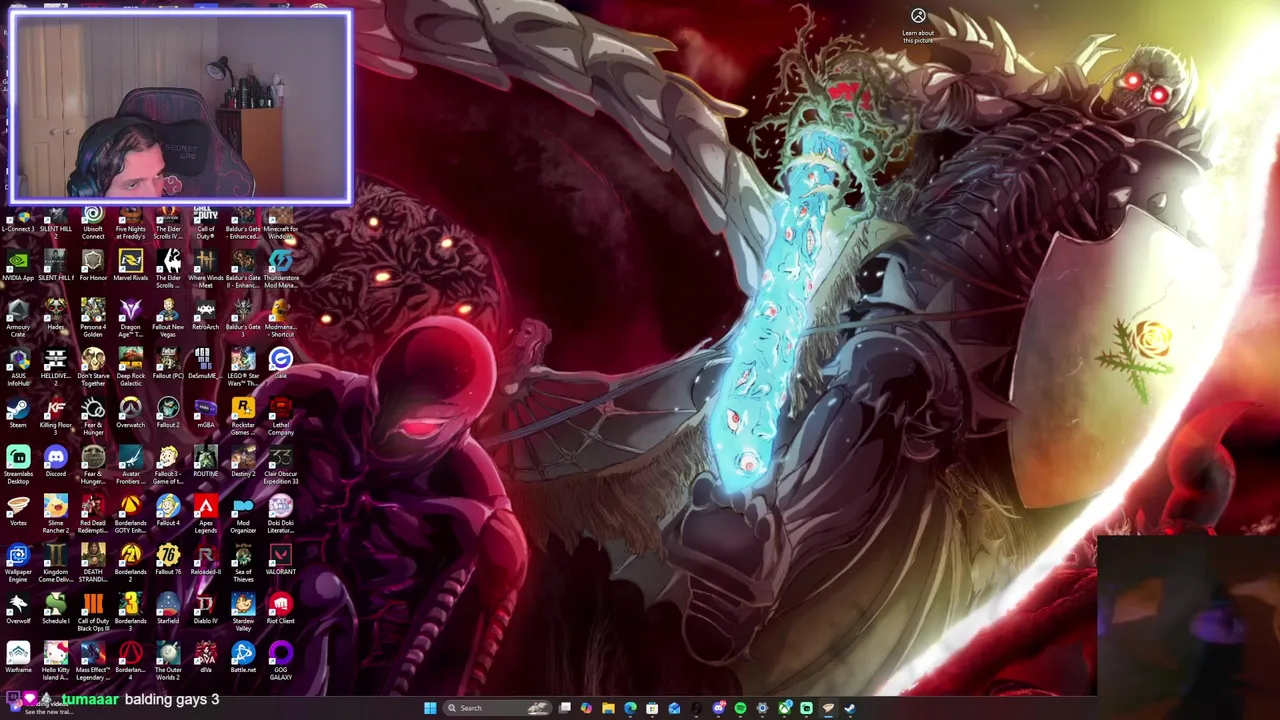Select the Clair Obscur Expedition 33 icon
The height and width of the screenshot is (720, 1280).
(x=280, y=466)
